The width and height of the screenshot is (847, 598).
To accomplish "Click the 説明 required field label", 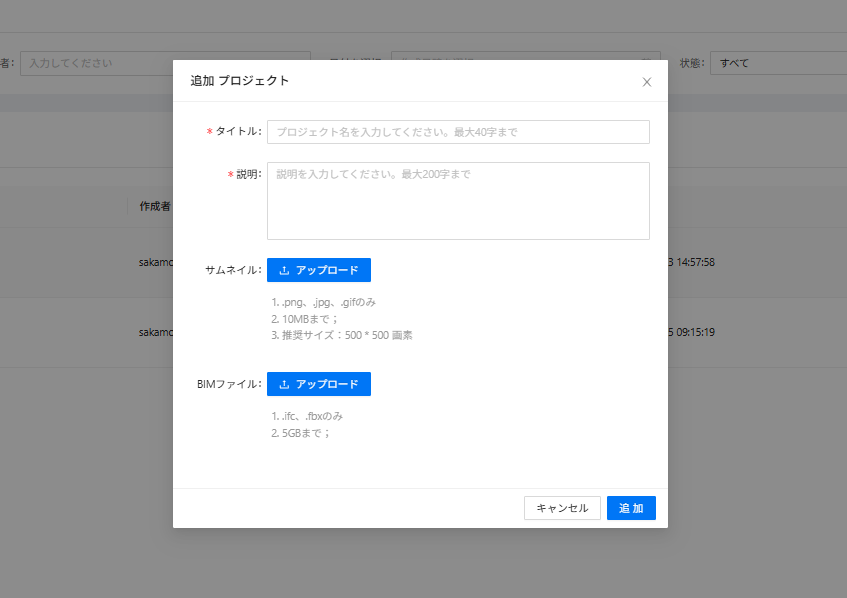I will click(x=248, y=174).
